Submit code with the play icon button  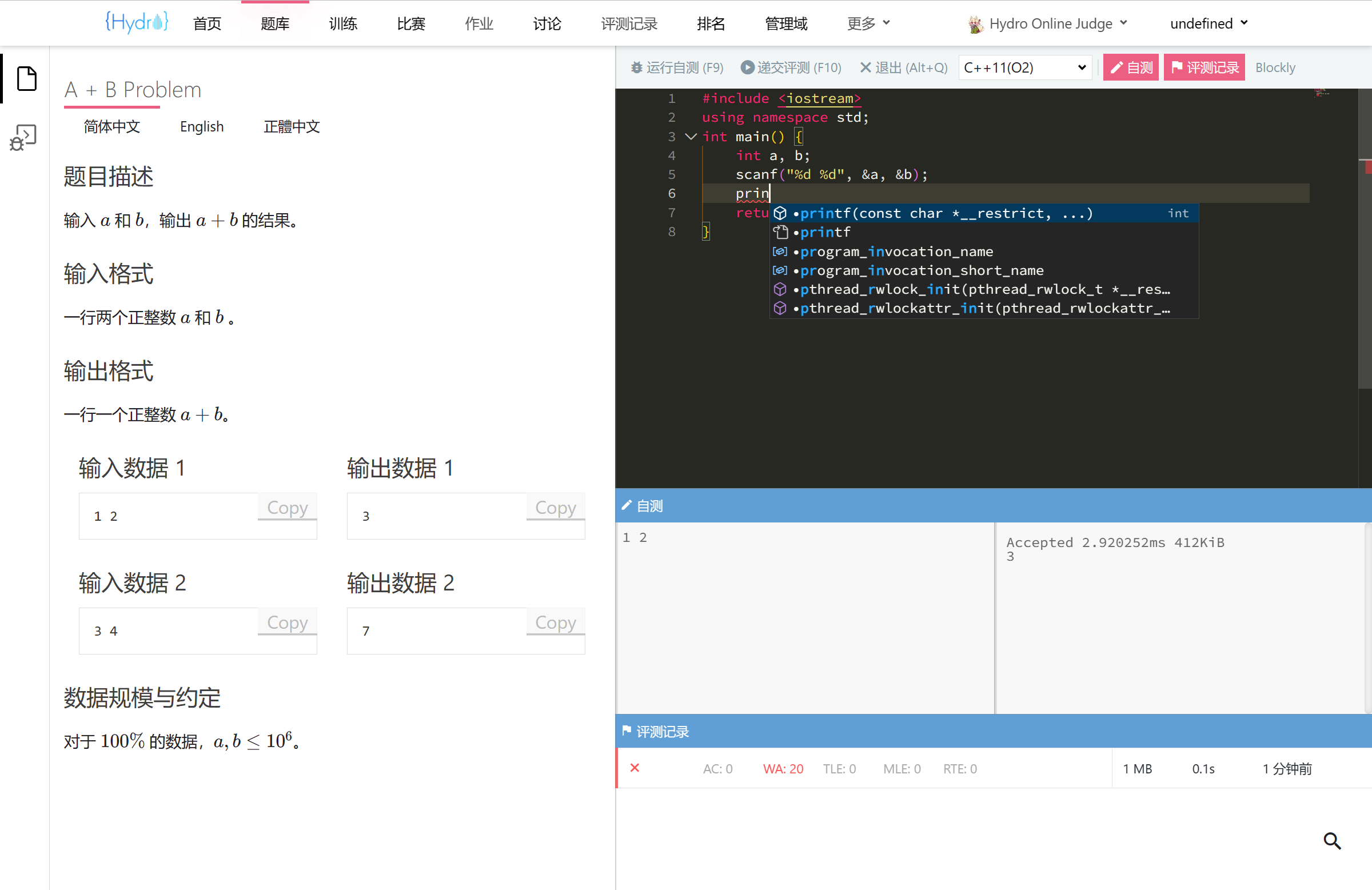pyautogui.click(x=791, y=68)
